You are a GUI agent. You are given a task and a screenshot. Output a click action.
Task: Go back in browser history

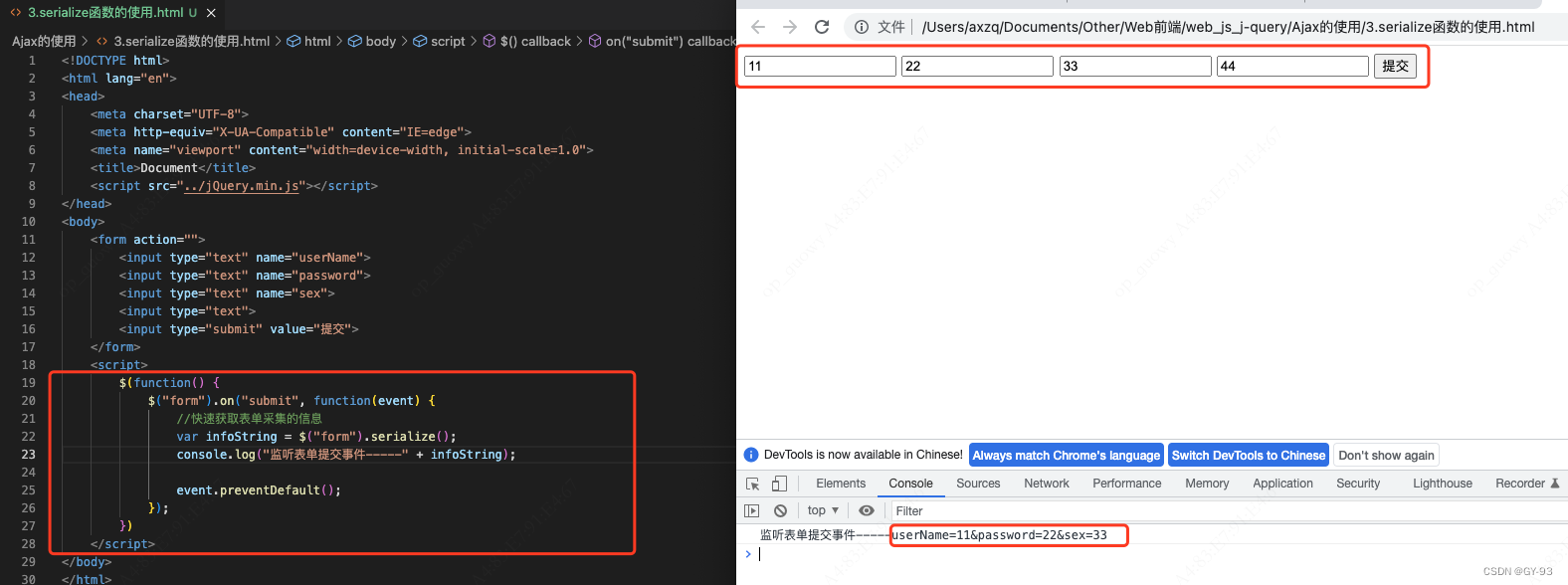(758, 27)
